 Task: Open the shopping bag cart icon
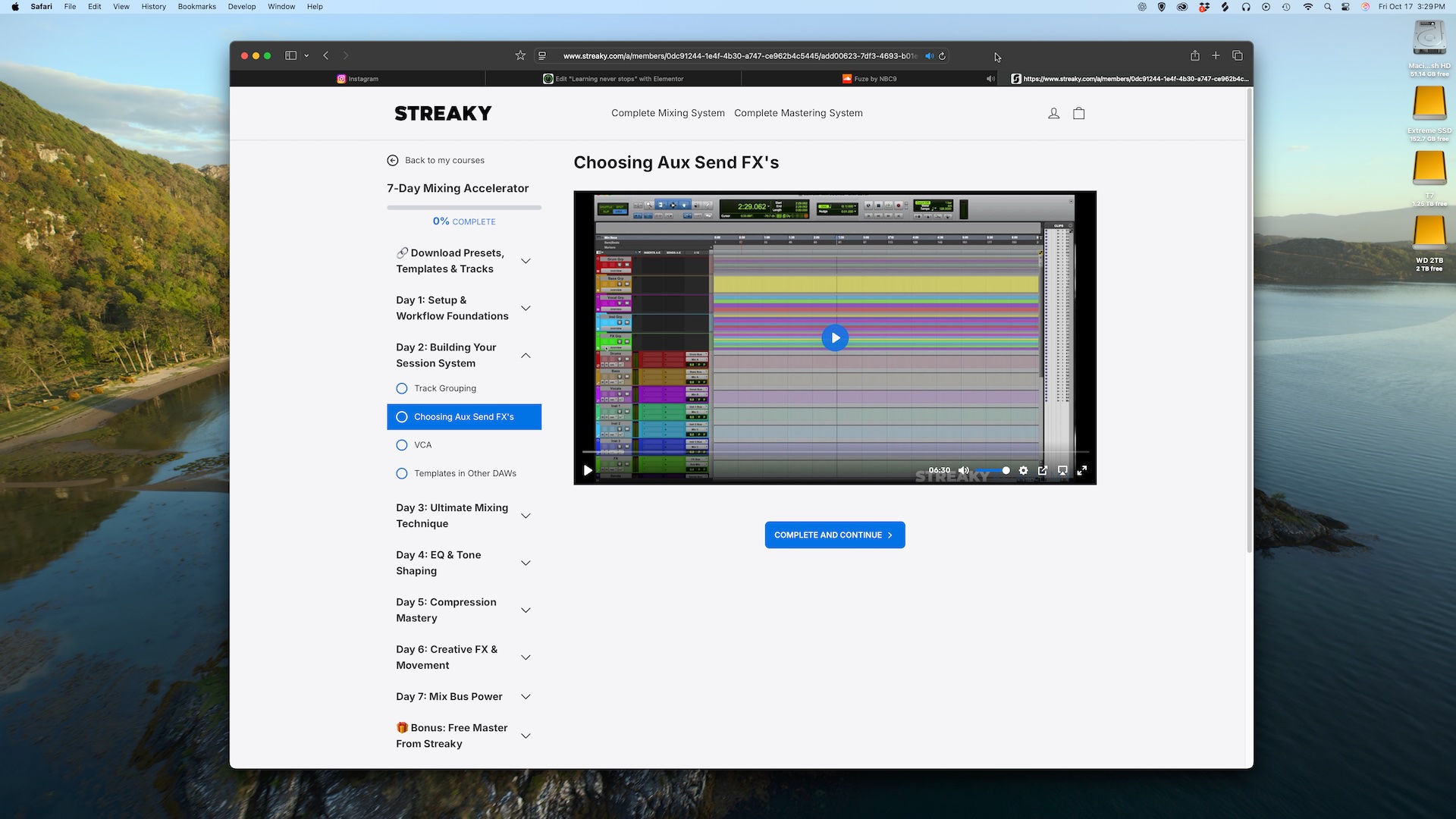pos(1078,113)
